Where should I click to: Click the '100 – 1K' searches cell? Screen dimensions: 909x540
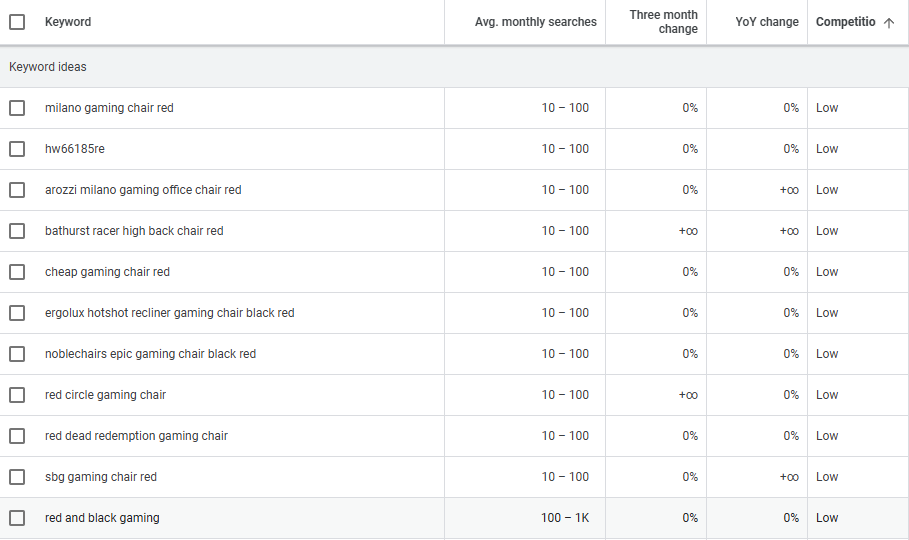click(565, 518)
